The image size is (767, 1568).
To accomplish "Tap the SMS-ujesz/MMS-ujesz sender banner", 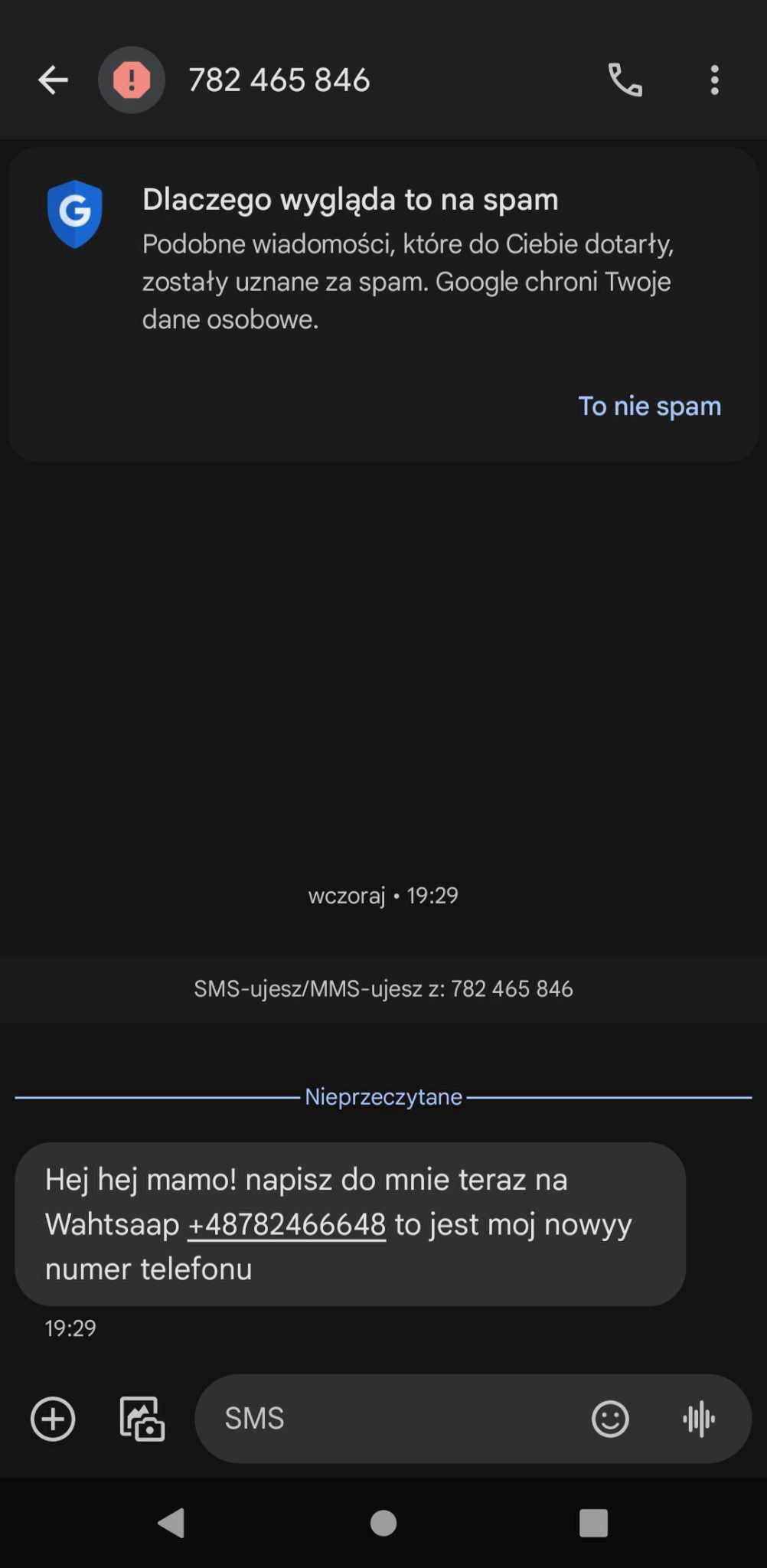I will click(x=383, y=988).
